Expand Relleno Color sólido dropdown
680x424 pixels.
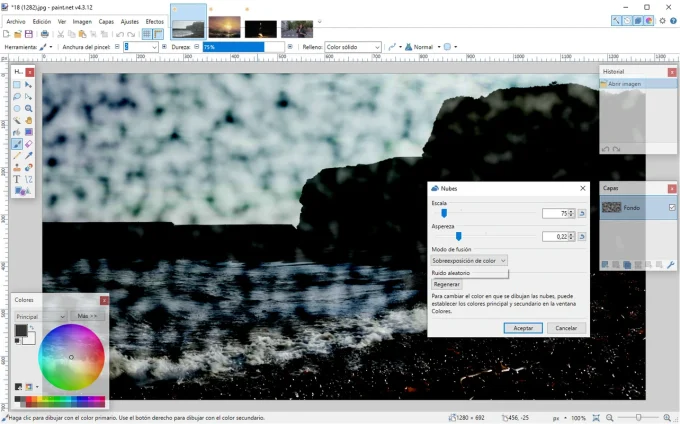(x=353, y=47)
